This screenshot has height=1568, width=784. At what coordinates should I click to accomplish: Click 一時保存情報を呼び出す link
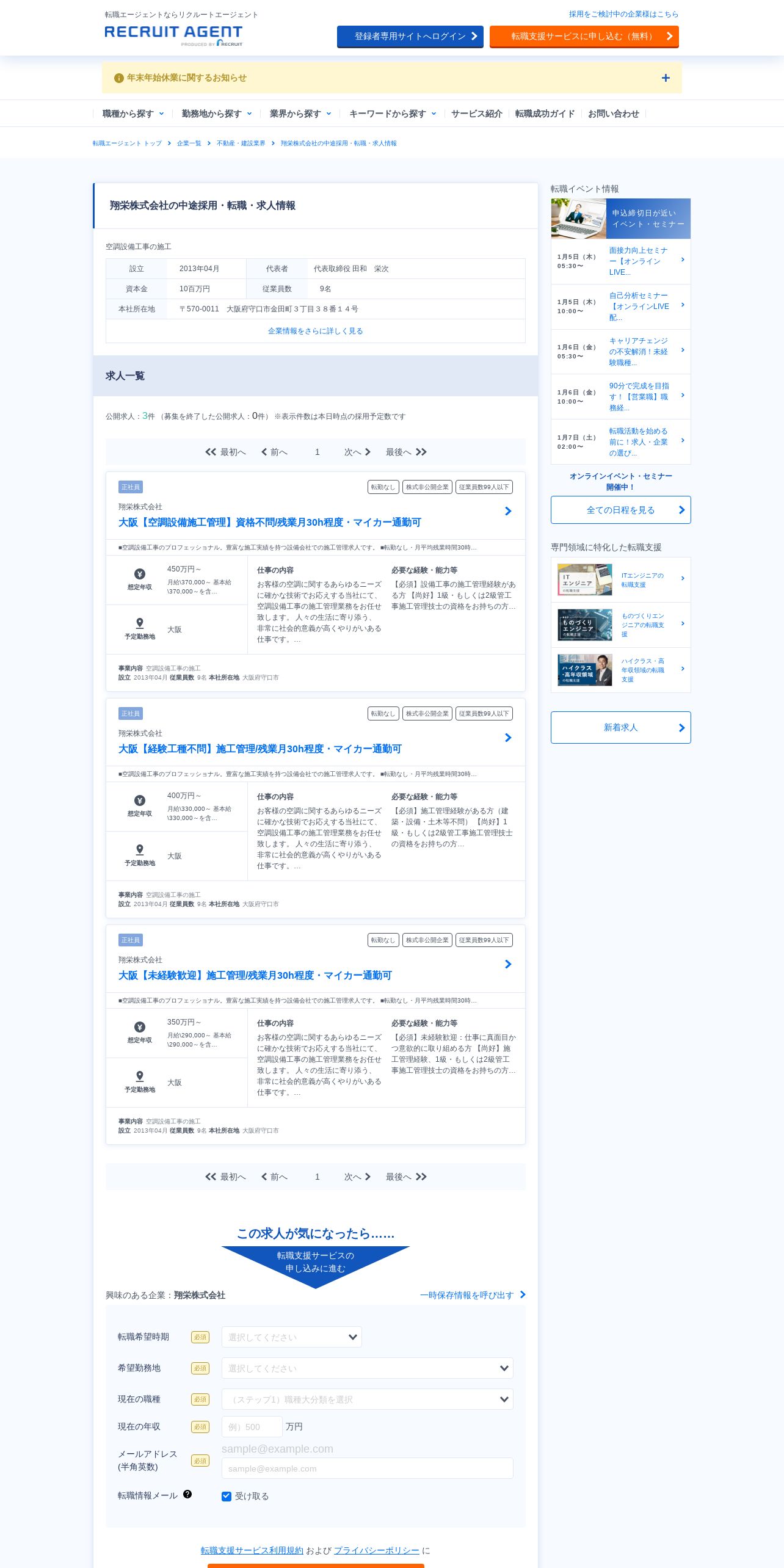tap(473, 1295)
